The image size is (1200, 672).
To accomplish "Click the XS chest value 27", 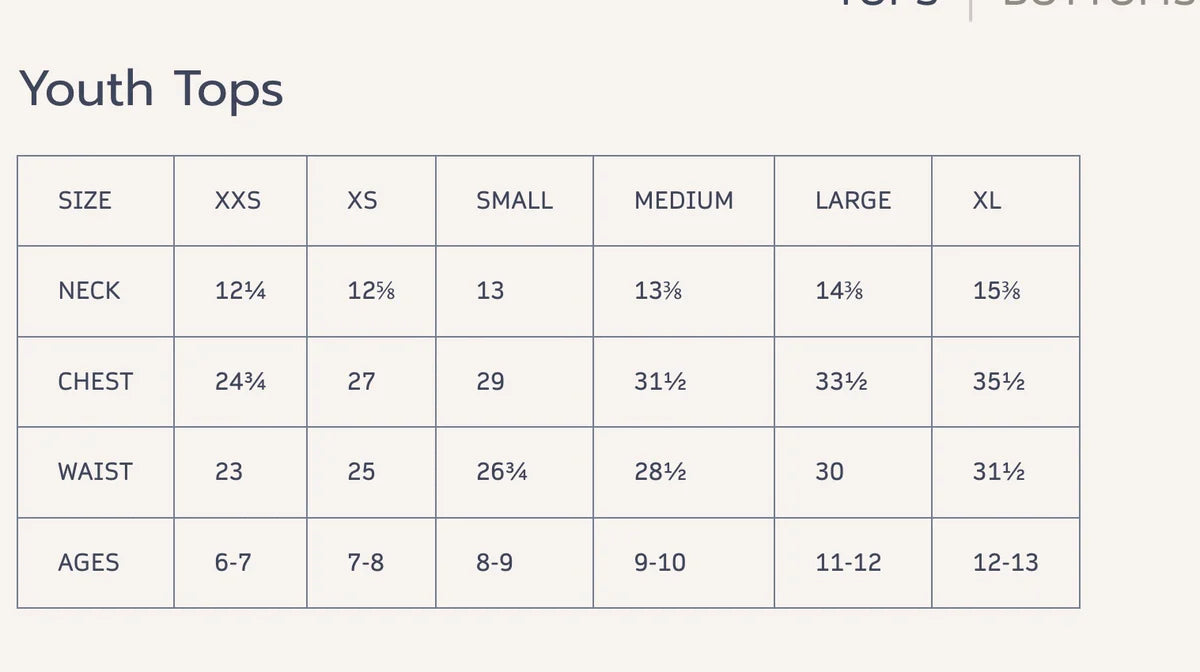I will (361, 381).
